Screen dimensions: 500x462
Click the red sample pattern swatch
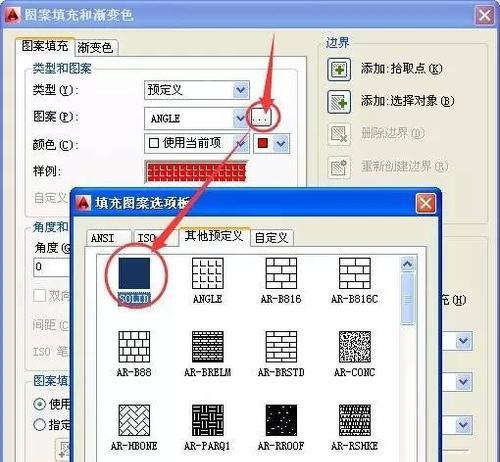point(196,172)
